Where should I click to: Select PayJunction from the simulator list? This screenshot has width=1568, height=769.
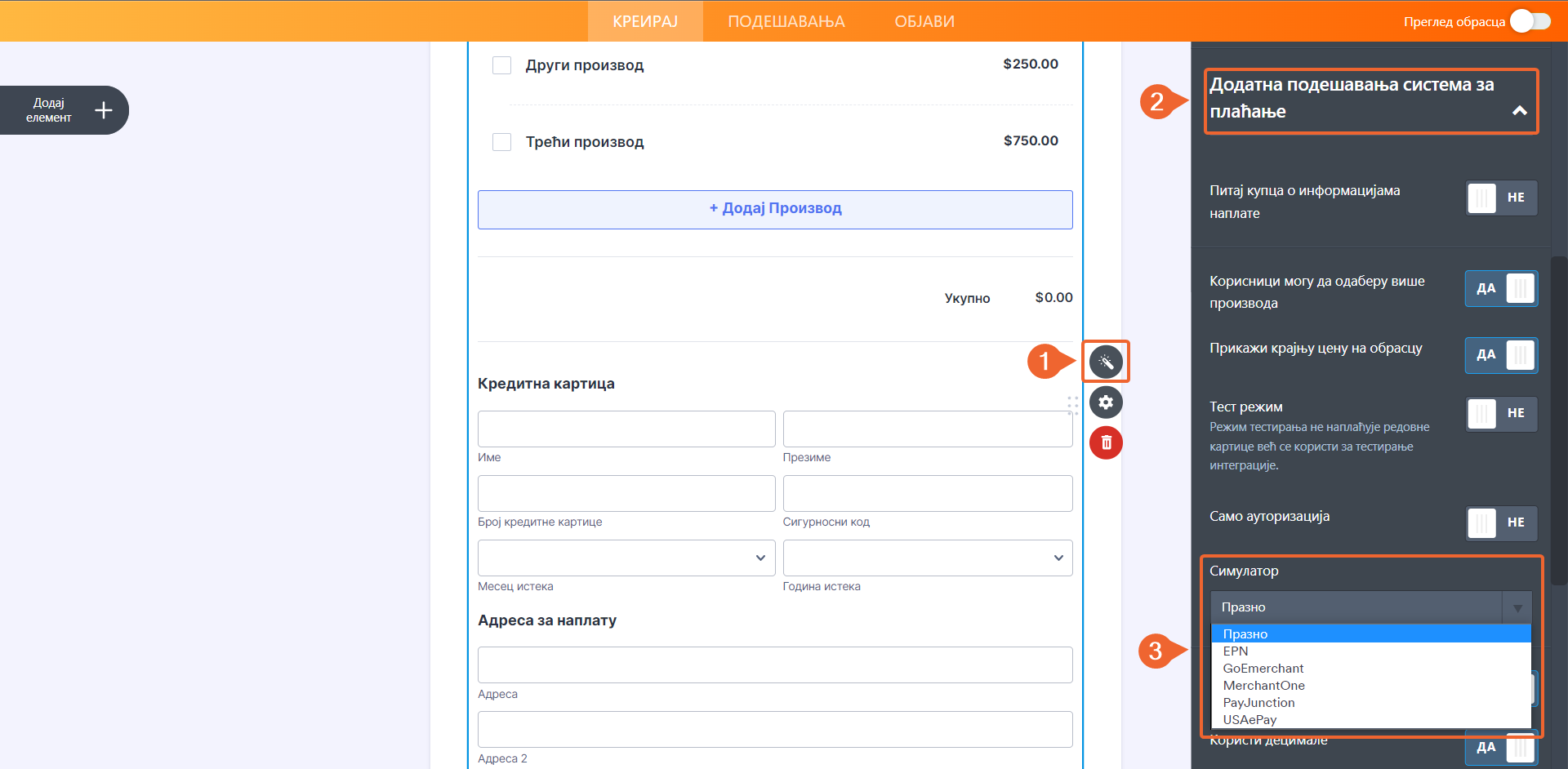tap(1370, 703)
